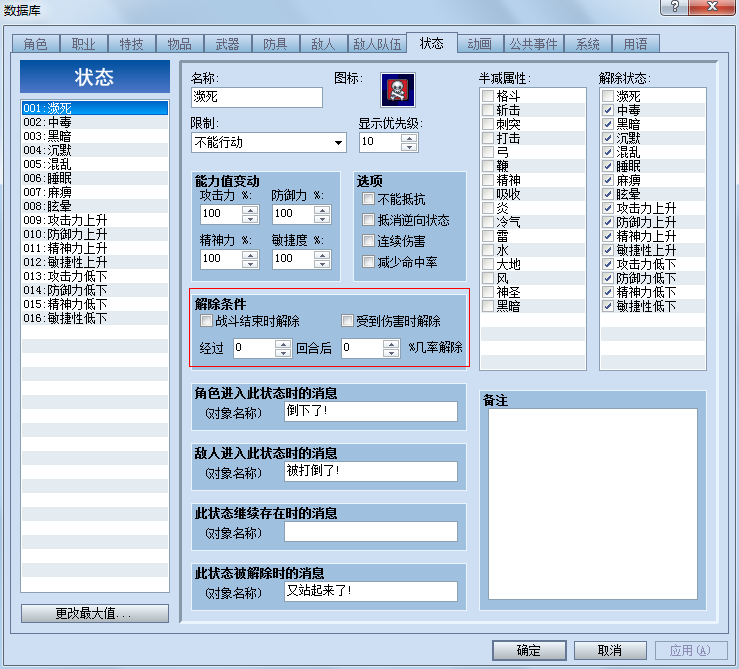
Task: Uncheck 眩晕 in the 解除状态 list
Action: [608, 194]
